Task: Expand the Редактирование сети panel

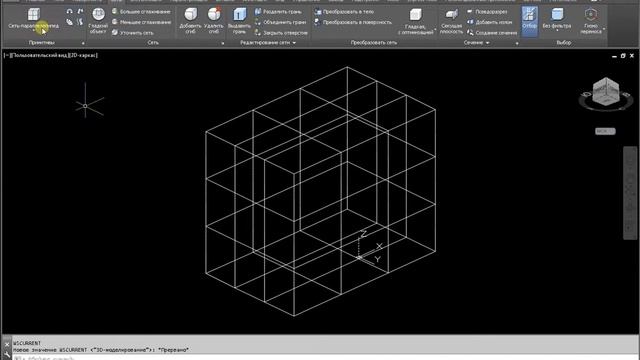Action: pos(268,42)
